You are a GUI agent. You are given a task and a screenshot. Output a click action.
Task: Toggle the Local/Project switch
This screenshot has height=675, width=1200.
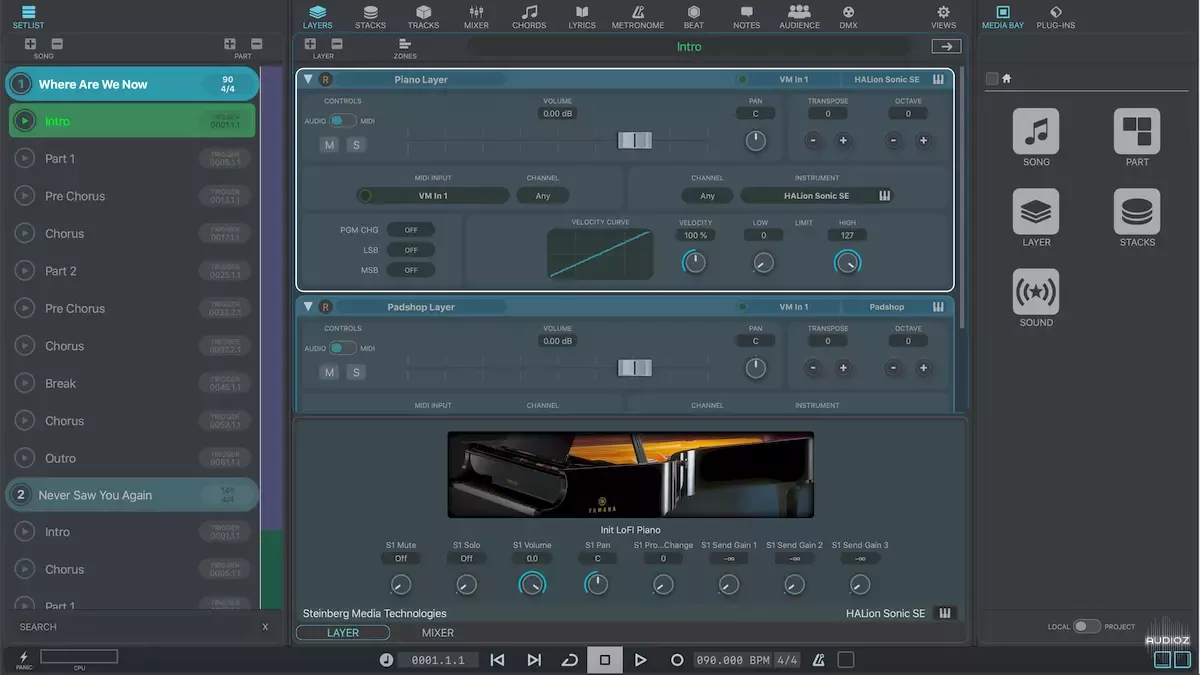coord(1087,626)
